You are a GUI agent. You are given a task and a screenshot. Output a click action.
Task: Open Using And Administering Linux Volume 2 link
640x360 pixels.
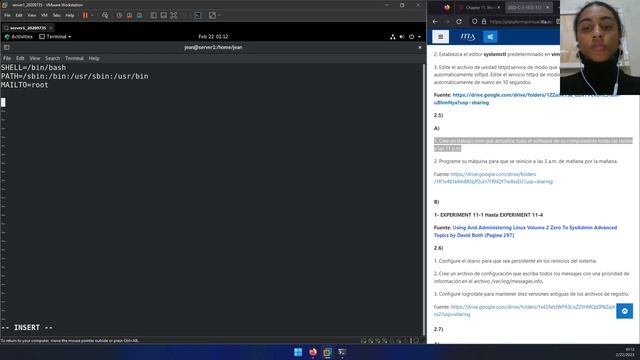(x=525, y=231)
